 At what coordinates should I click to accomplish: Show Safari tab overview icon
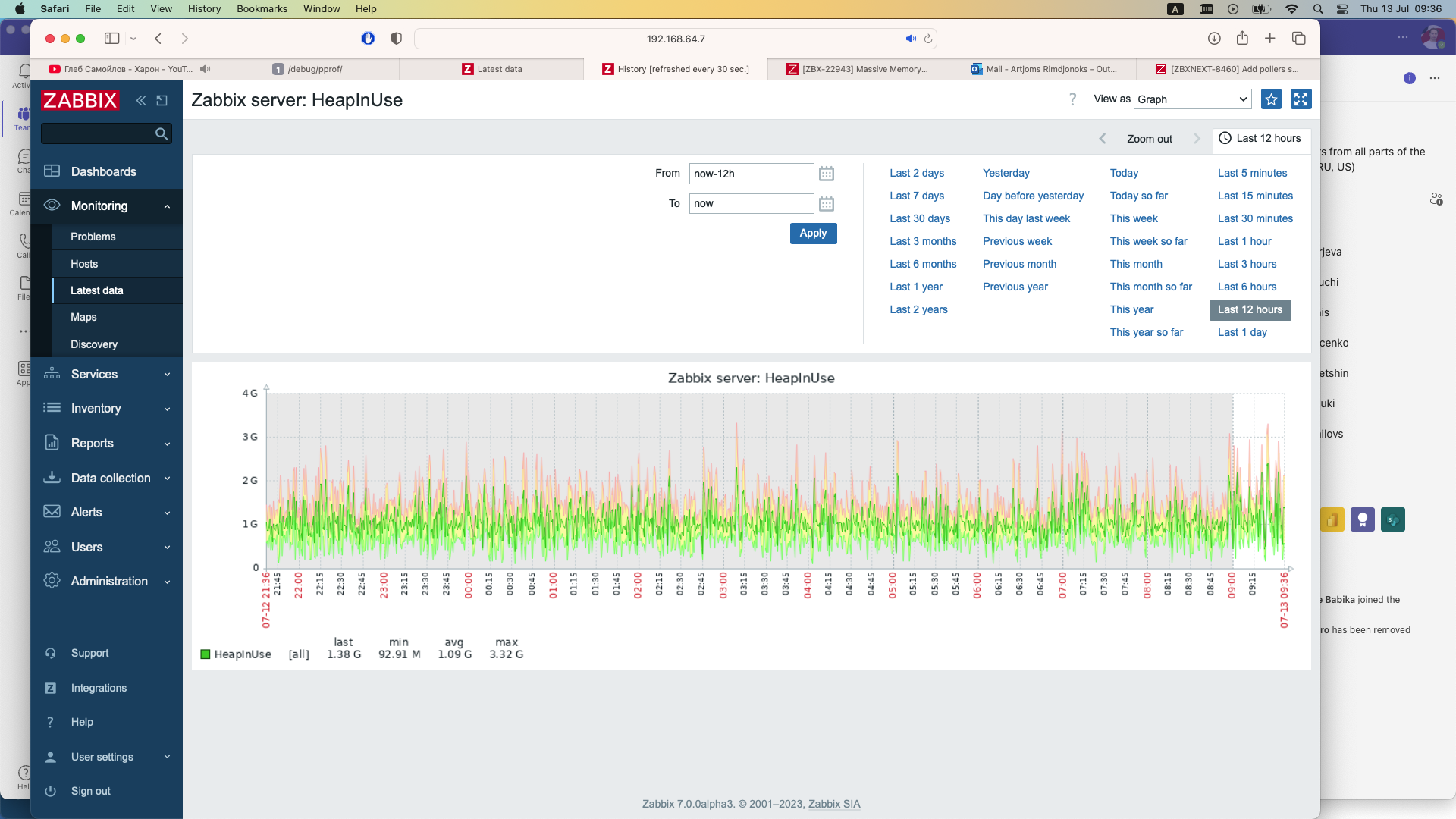click(1299, 39)
